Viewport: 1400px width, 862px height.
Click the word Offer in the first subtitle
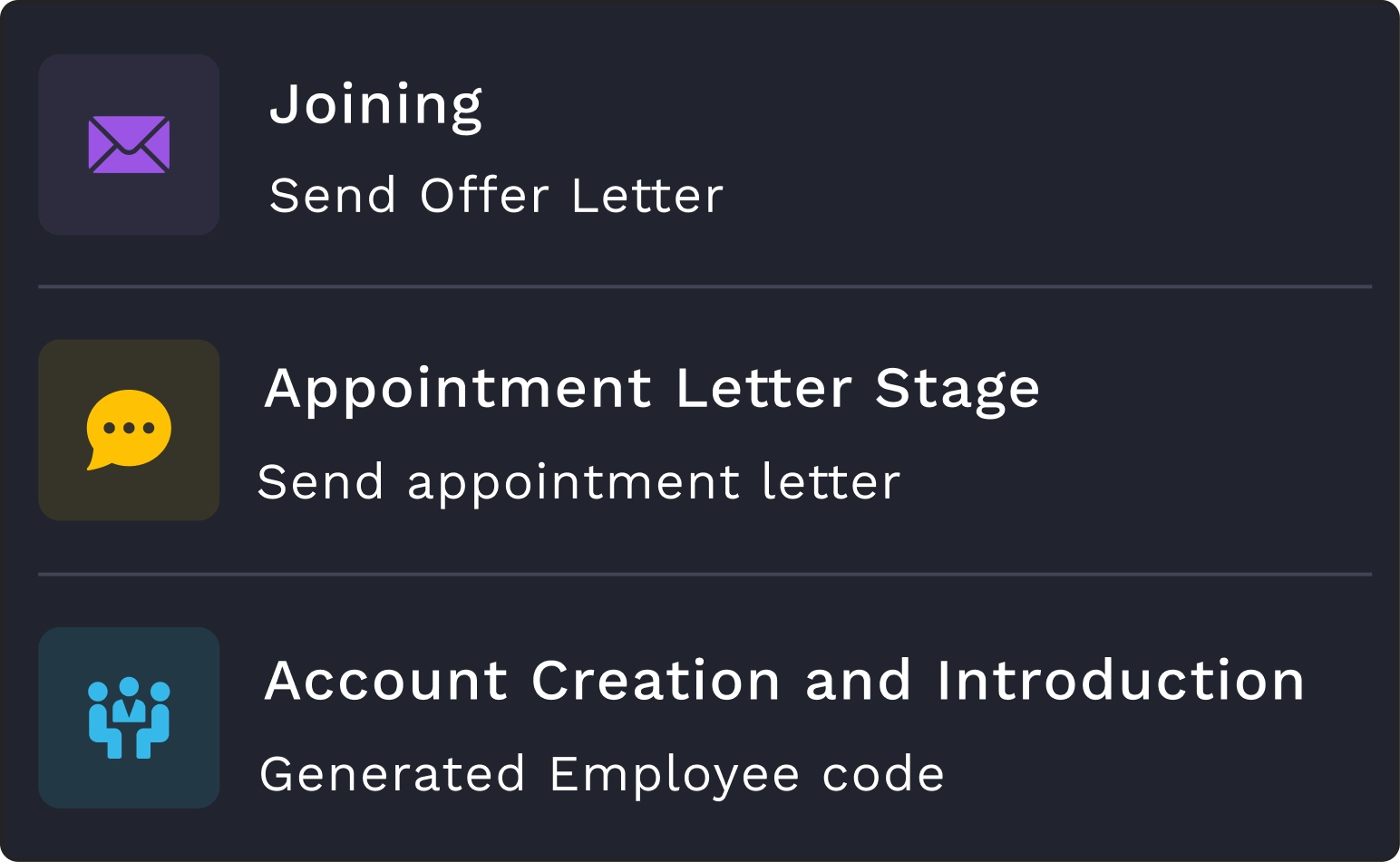[x=484, y=196]
